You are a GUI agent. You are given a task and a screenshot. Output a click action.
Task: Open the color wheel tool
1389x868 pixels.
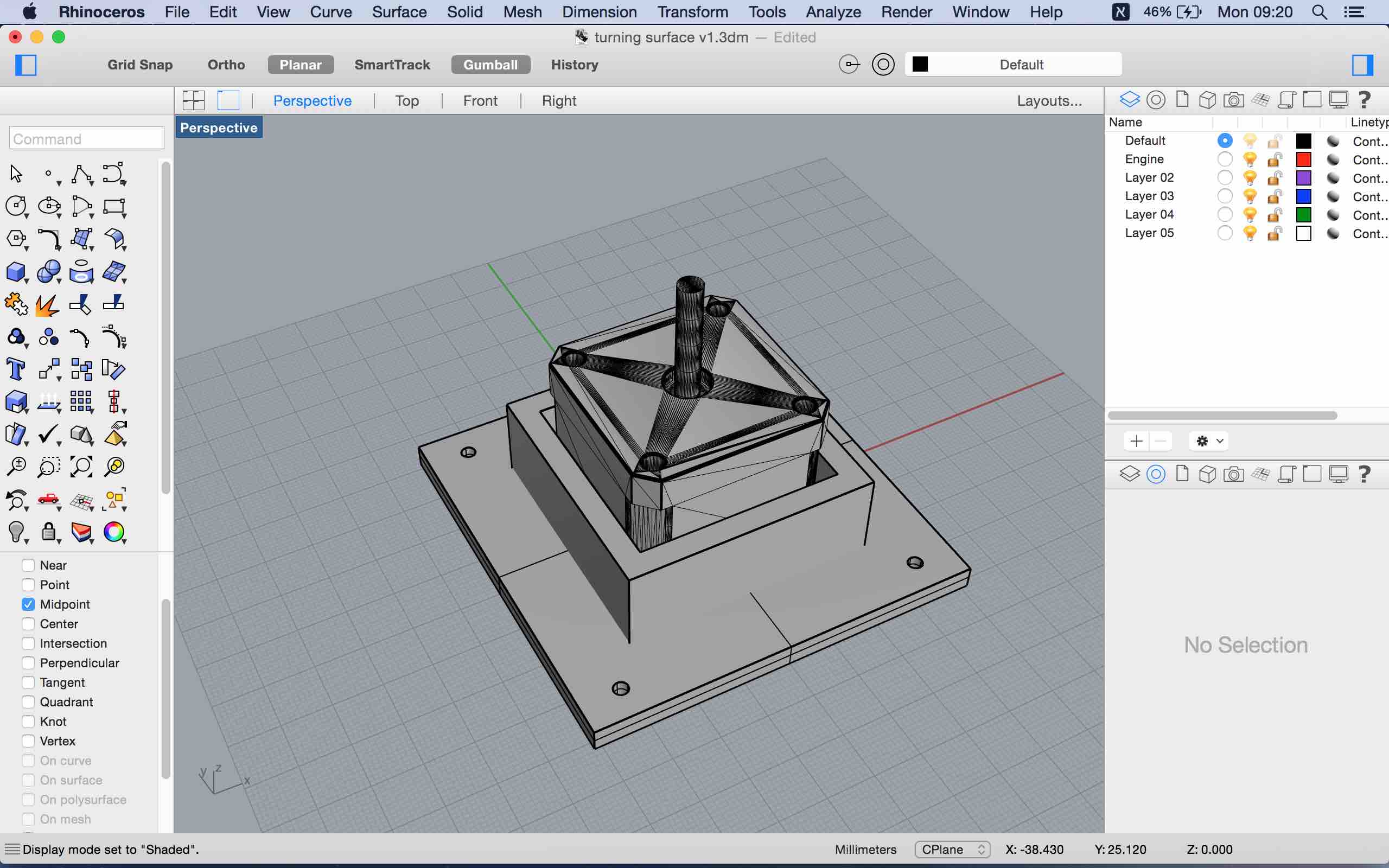114,532
